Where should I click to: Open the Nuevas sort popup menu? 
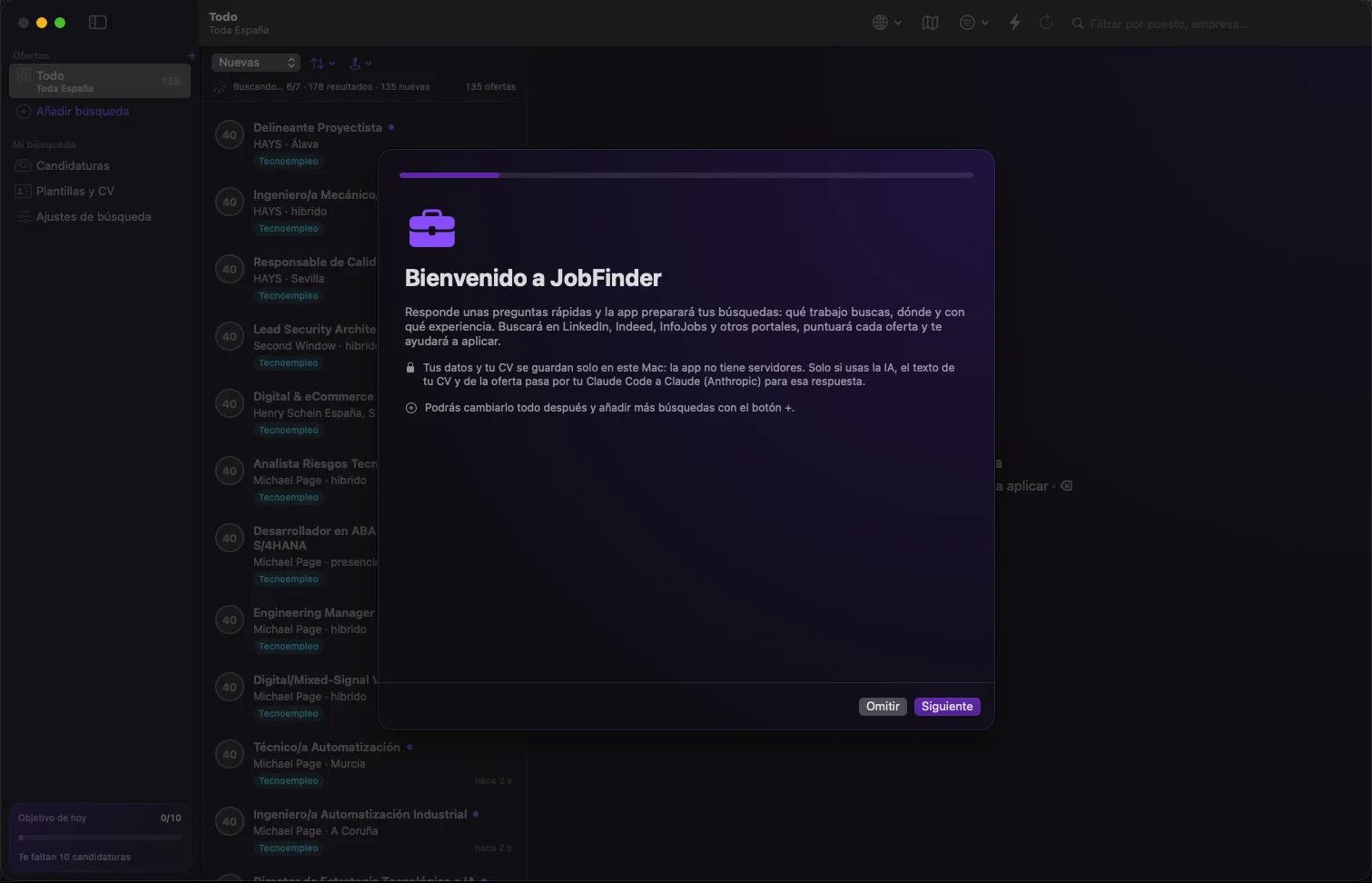coord(256,63)
